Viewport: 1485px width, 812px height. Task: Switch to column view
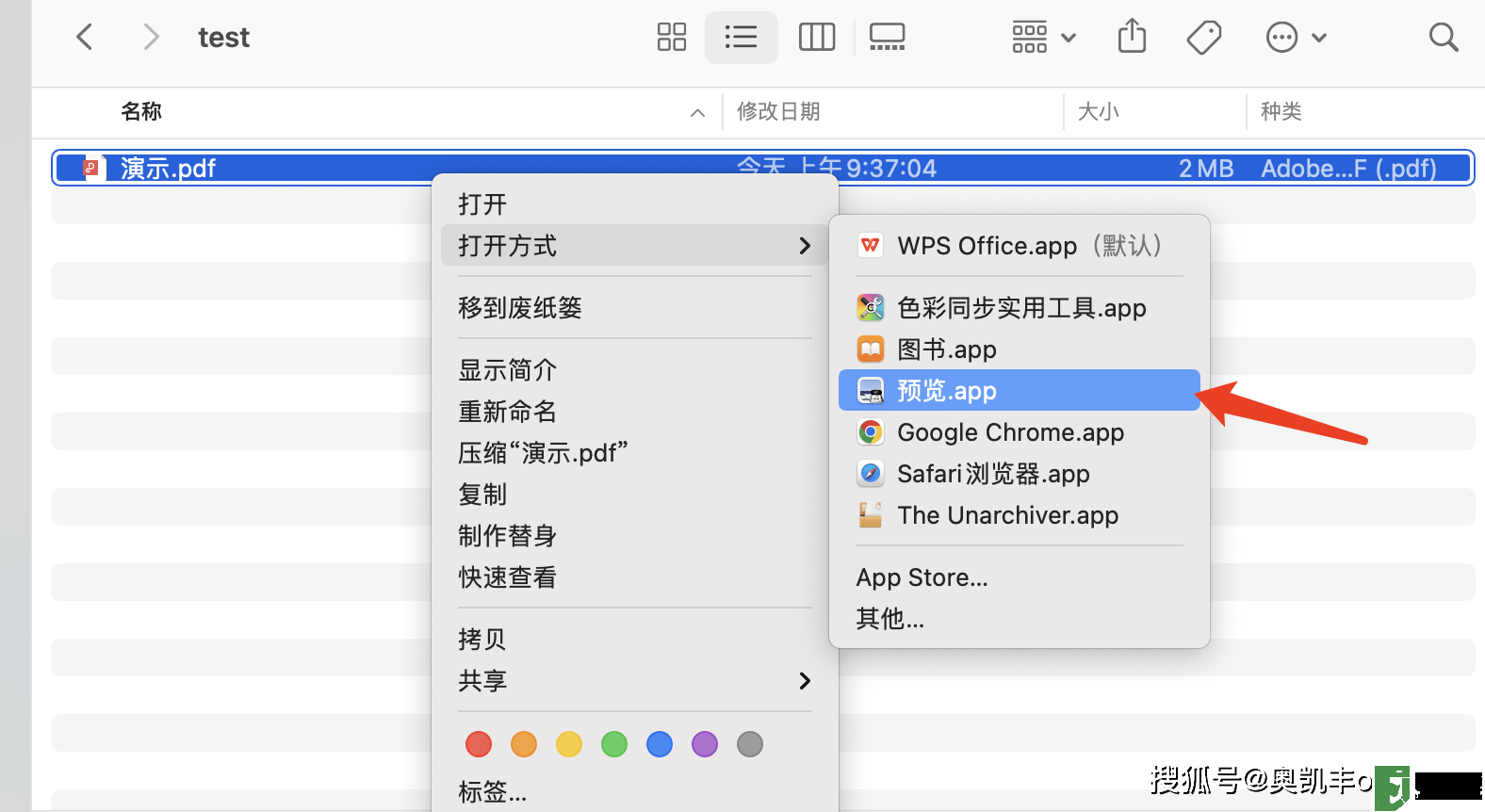point(817,37)
